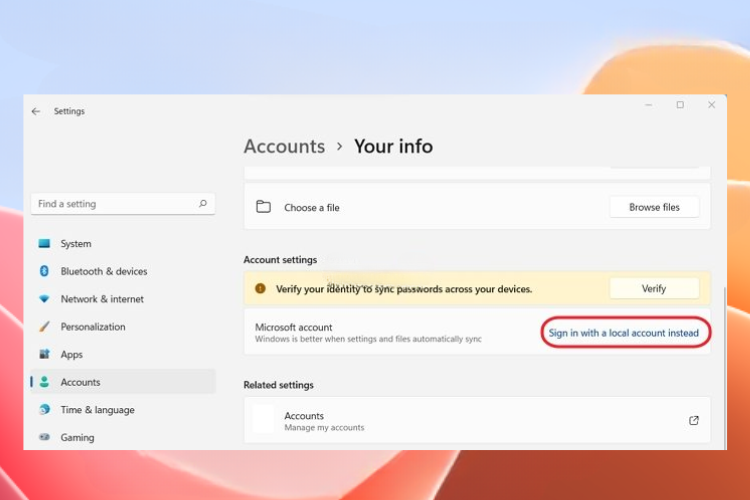Select Personalization in the sidebar
750x500 pixels.
pos(123,327)
